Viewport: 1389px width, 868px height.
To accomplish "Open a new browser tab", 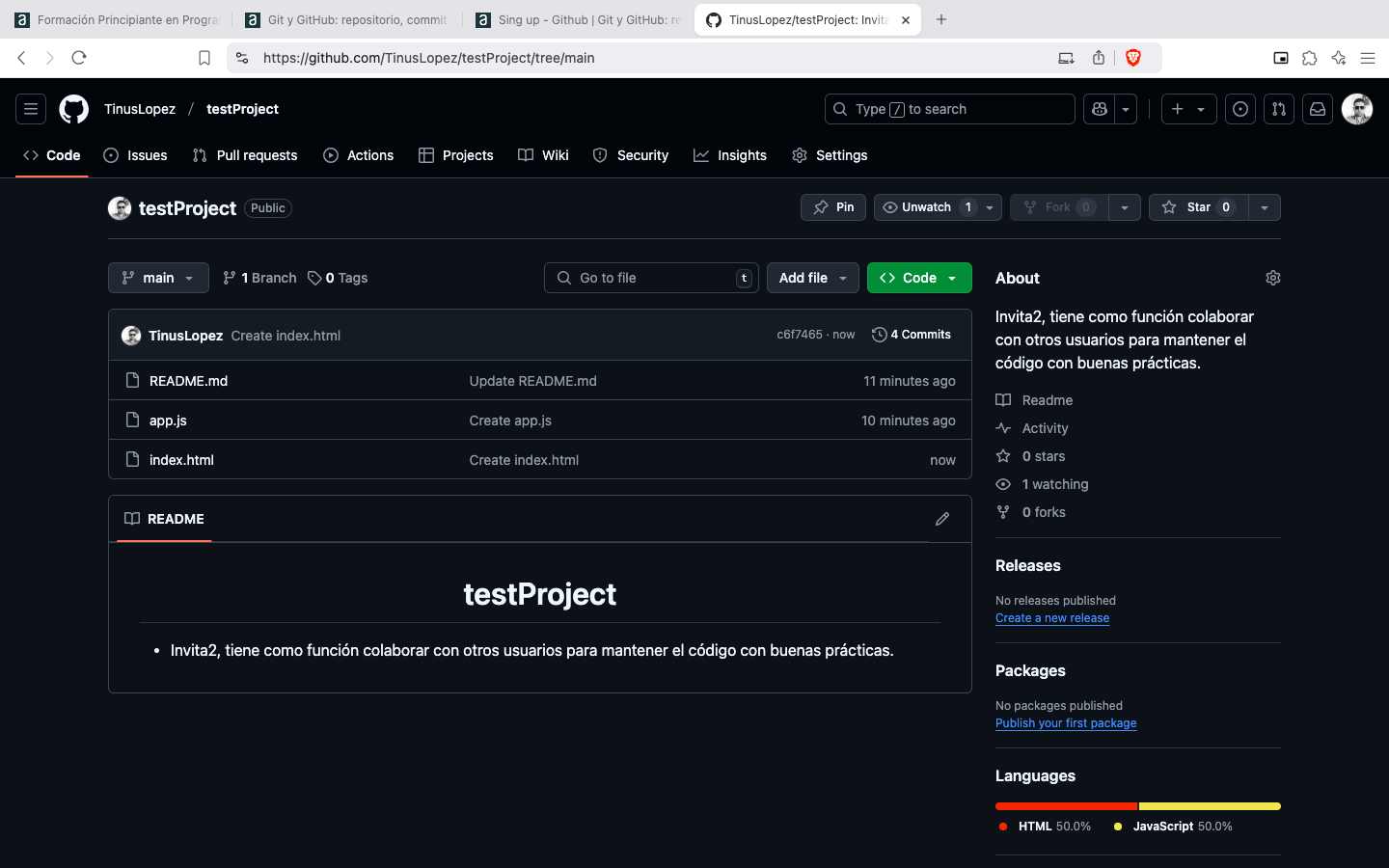I will click(941, 19).
